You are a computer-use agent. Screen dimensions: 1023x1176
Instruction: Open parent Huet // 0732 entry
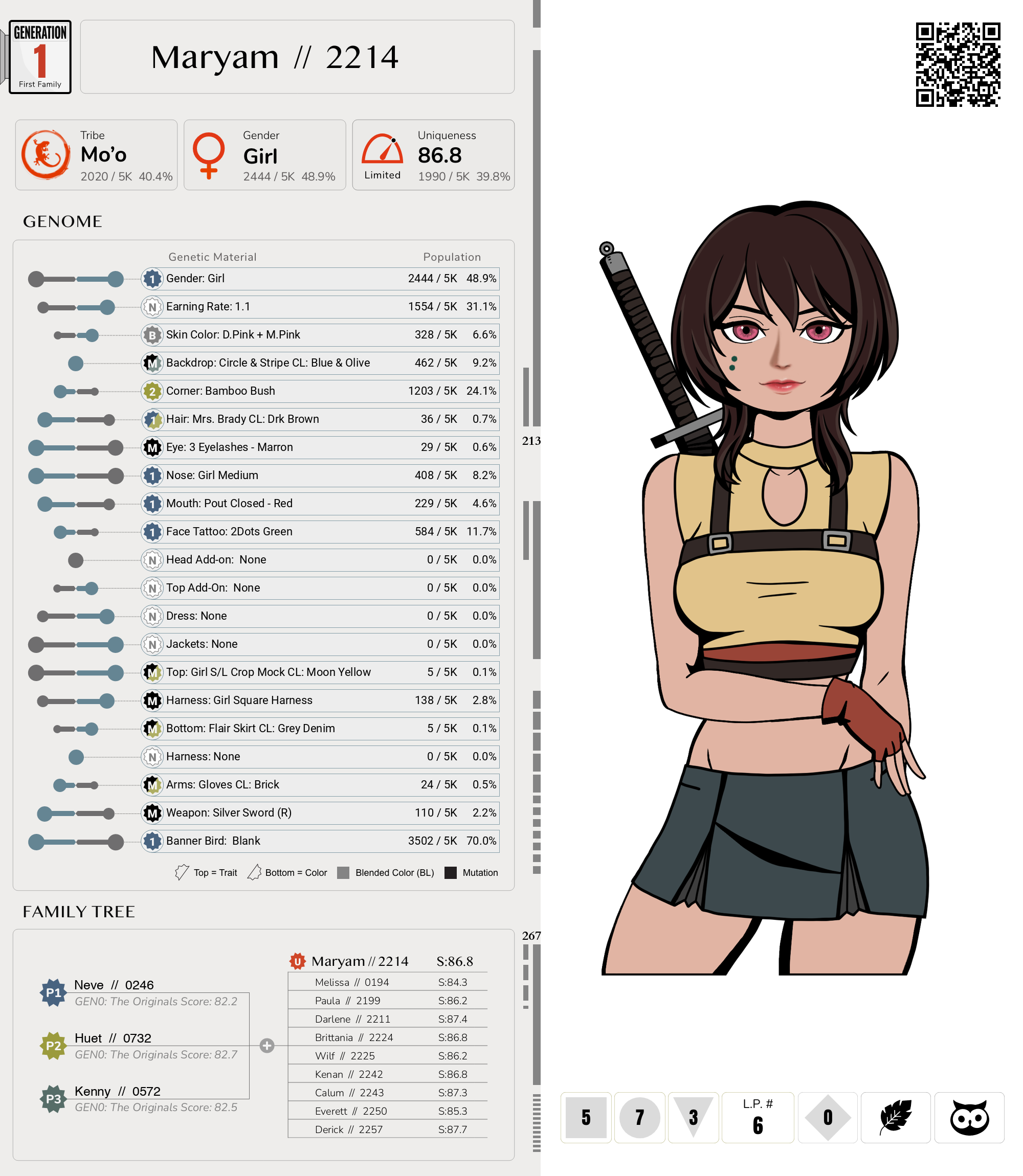pyautogui.click(x=113, y=1038)
